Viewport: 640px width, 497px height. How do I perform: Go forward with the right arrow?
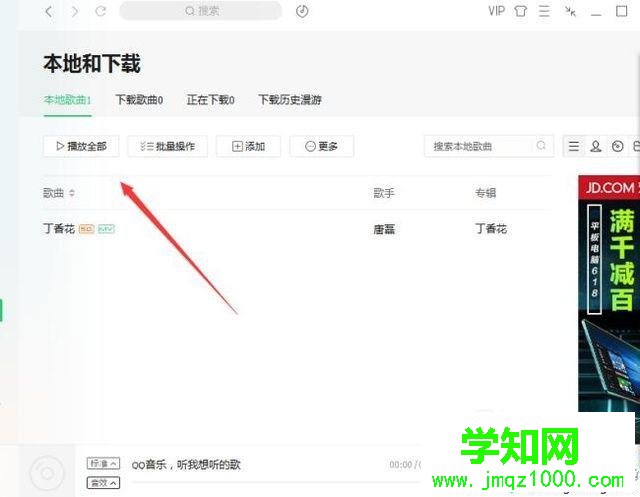75,11
